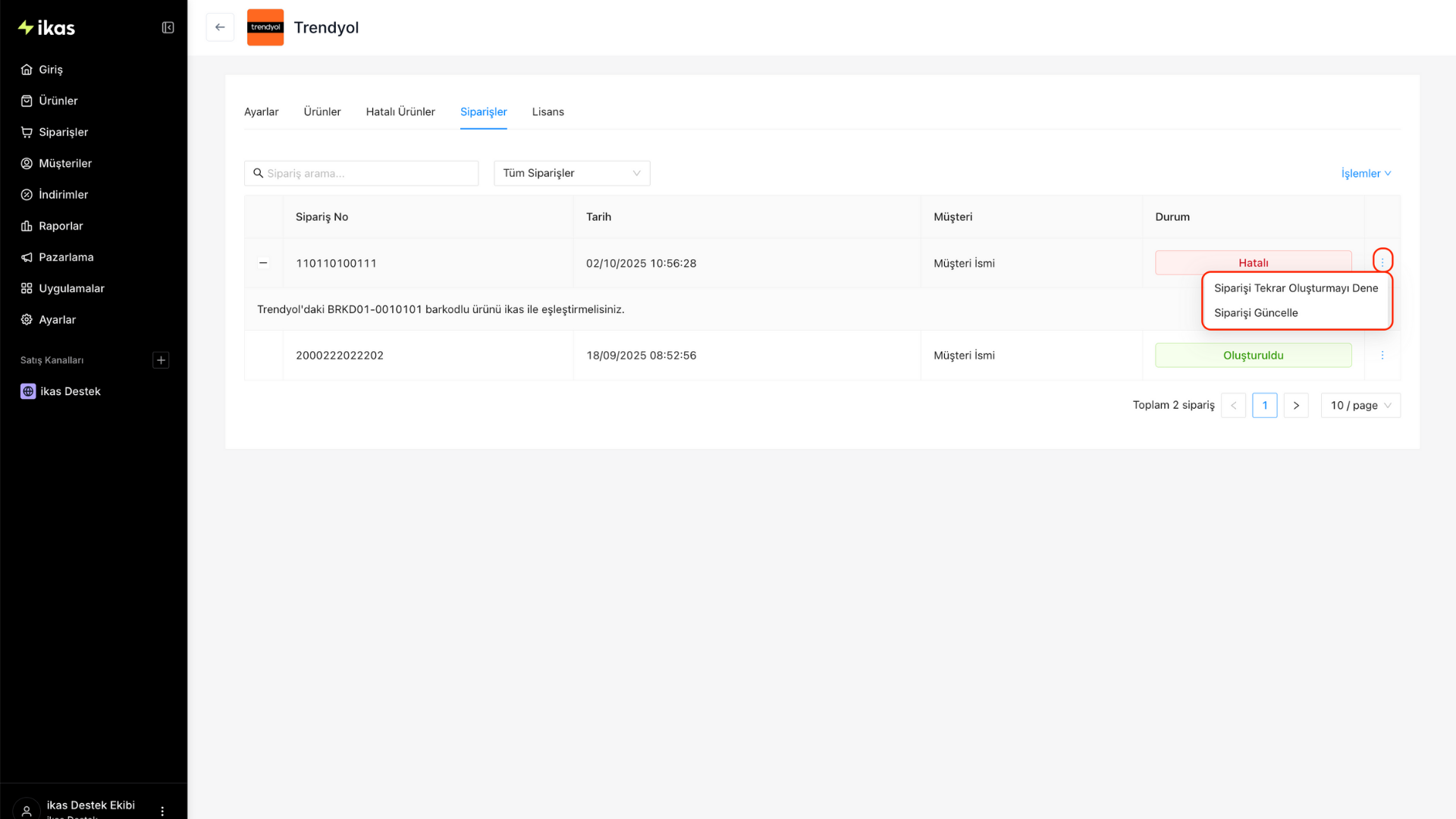Go back with the left arrow button
Image resolution: width=1456 pixels, height=819 pixels.
[220, 27]
